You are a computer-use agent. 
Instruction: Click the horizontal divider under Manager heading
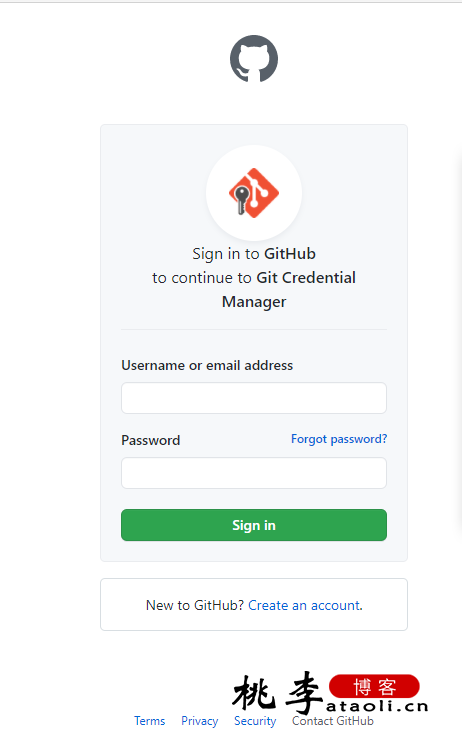tap(254, 329)
